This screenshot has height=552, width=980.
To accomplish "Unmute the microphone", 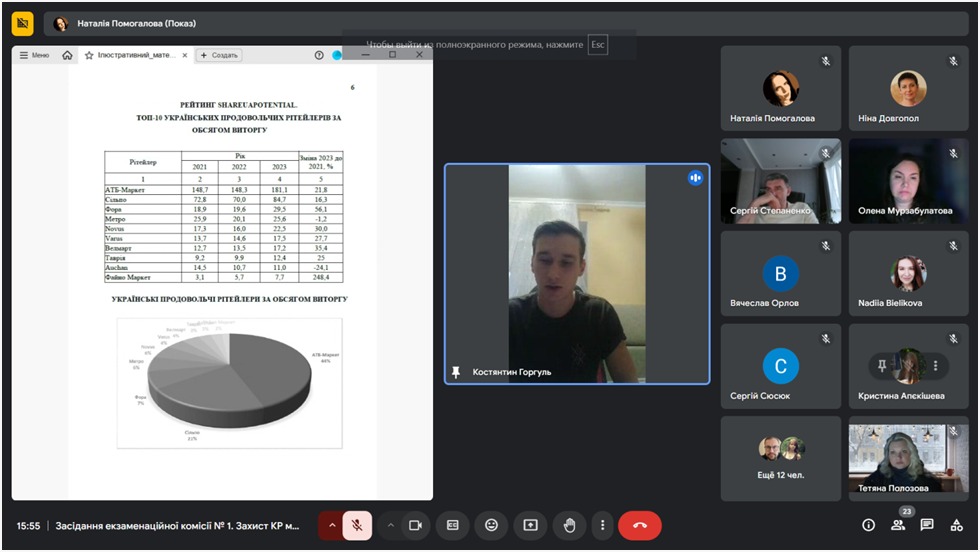I will point(357,525).
